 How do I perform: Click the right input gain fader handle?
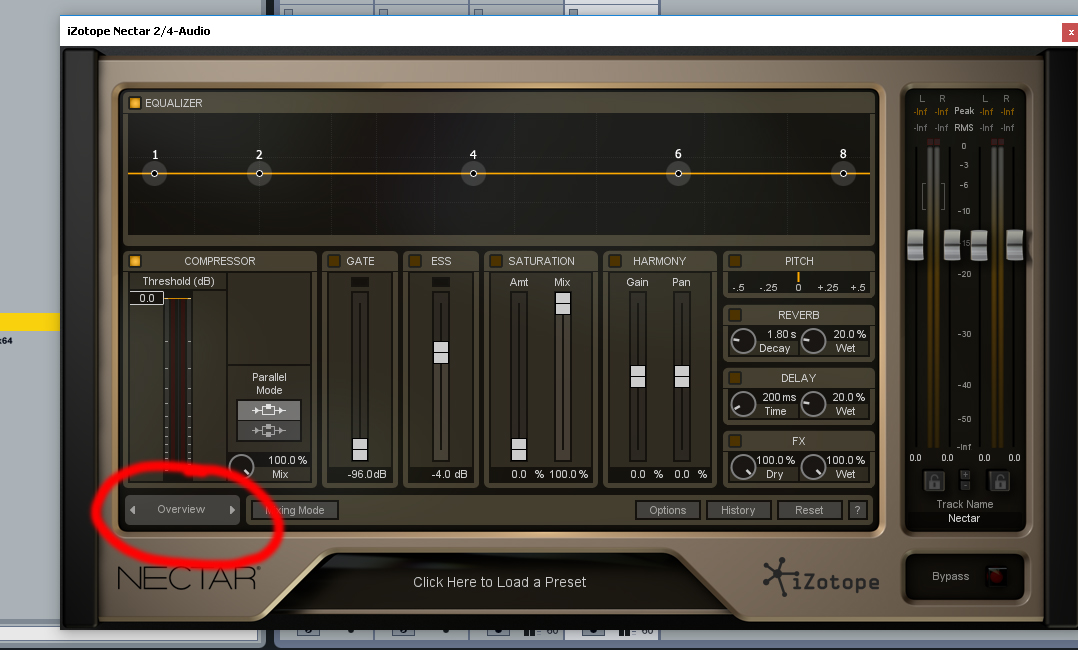click(952, 245)
